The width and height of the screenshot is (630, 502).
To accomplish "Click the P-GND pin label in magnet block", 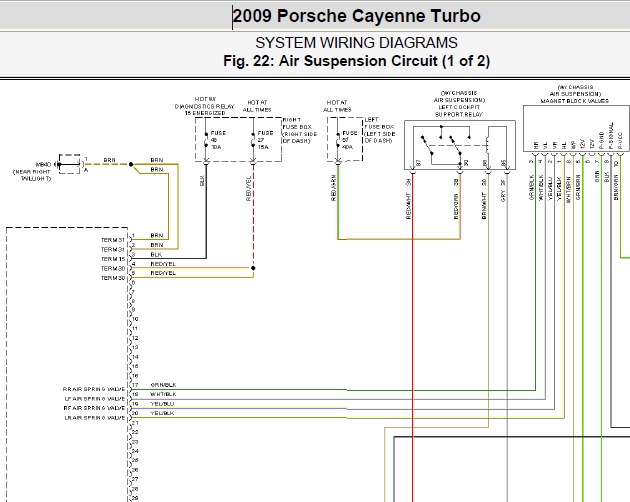I will click(601, 140).
